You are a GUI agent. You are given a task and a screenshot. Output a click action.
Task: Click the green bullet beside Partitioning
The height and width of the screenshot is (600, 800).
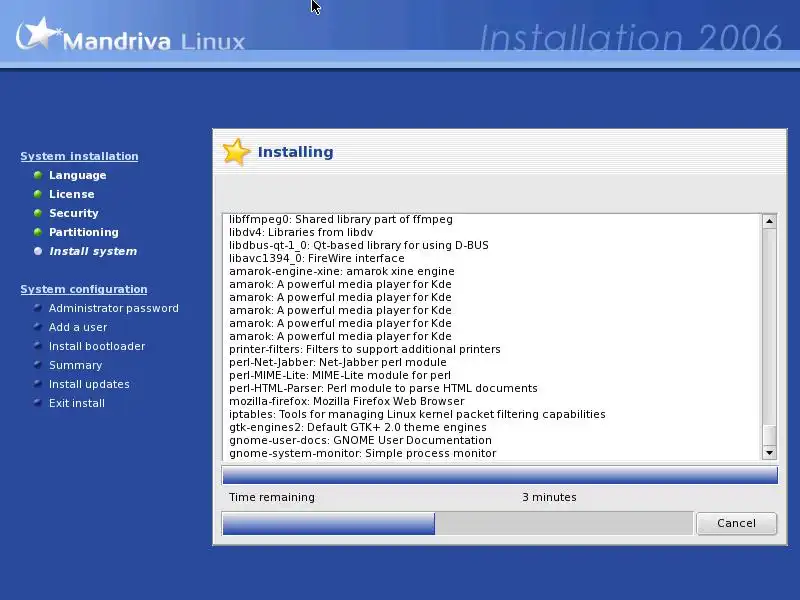[38, 232]
